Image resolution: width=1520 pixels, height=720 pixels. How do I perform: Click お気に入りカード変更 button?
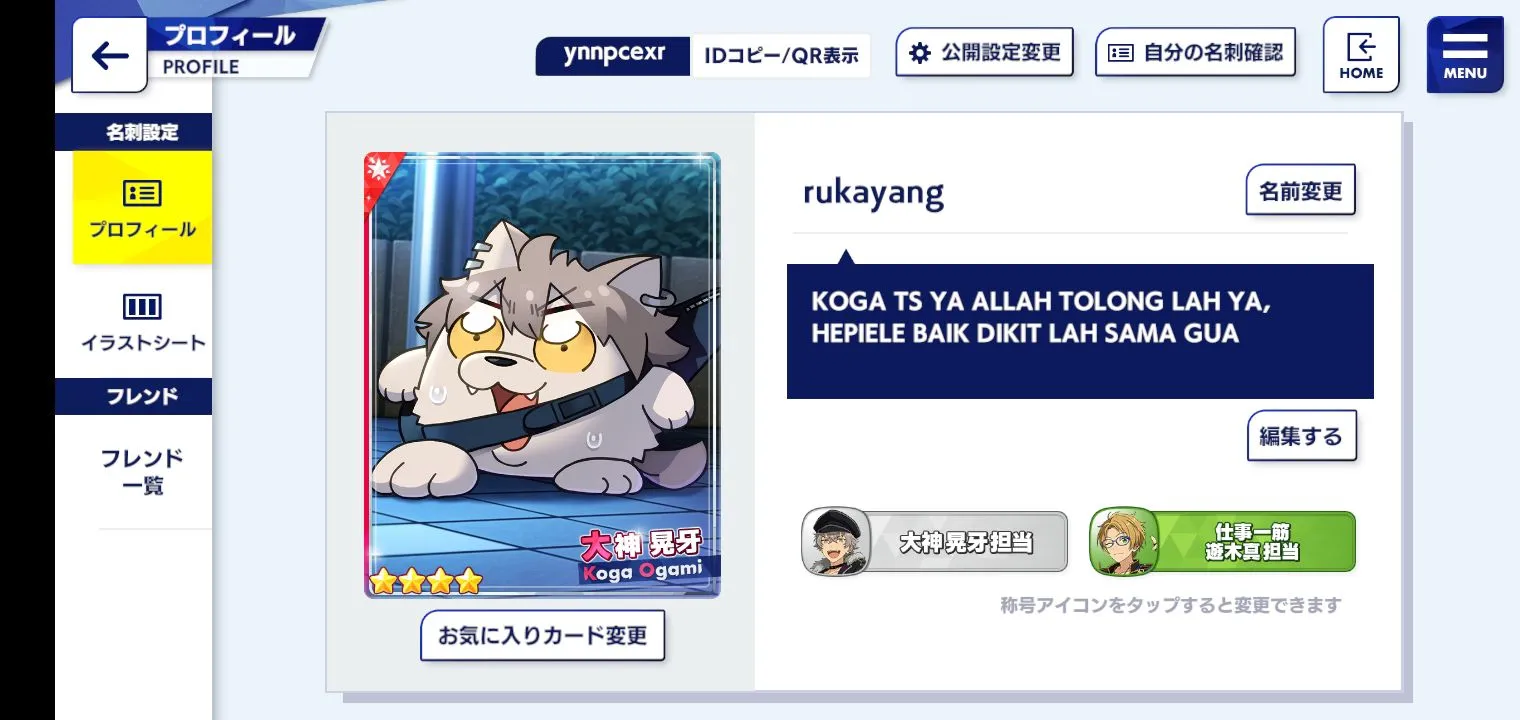pyautogui.click(x=542, y=635)
